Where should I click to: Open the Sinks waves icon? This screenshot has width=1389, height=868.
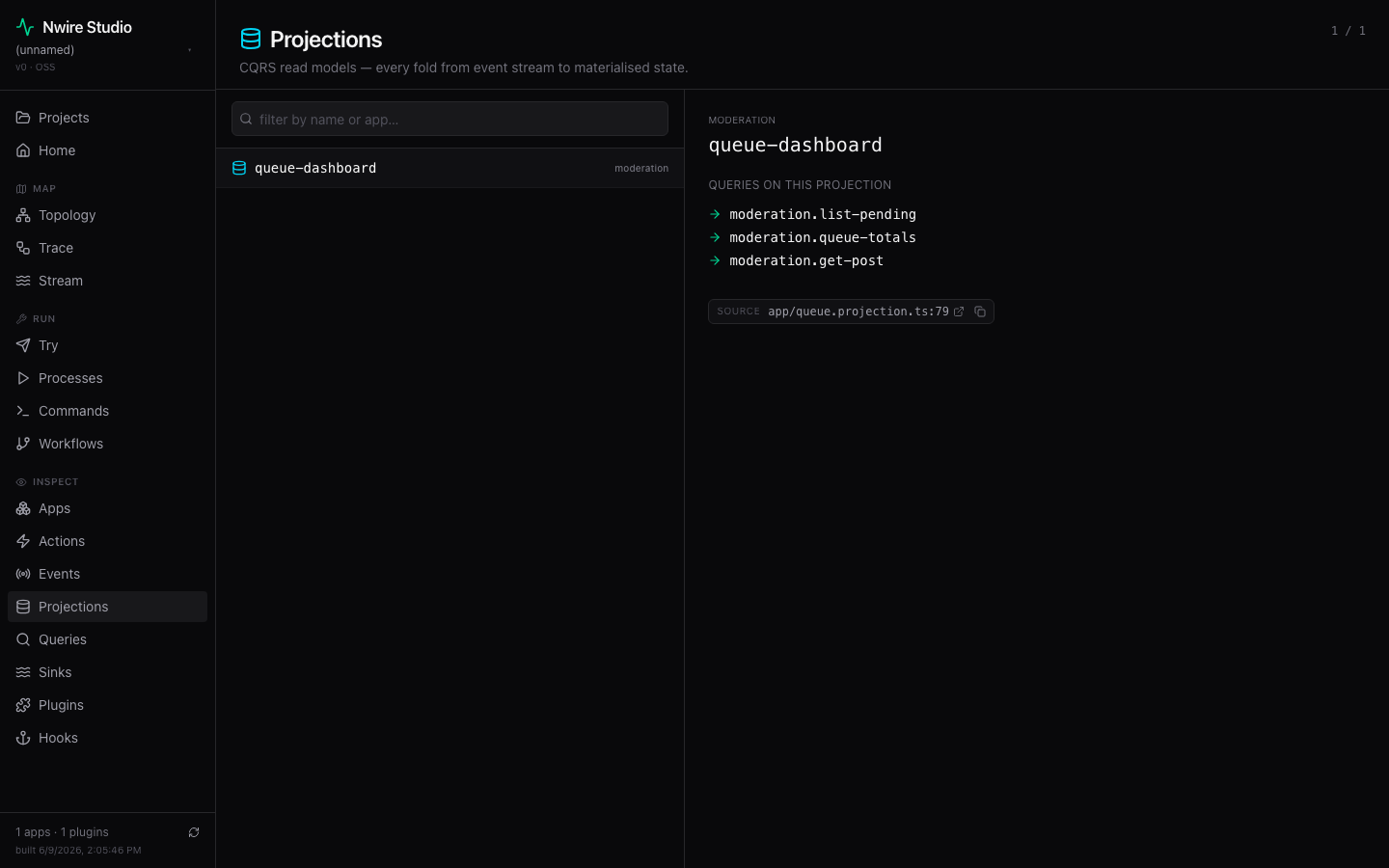pyautogui.click(x=23, y=672)
